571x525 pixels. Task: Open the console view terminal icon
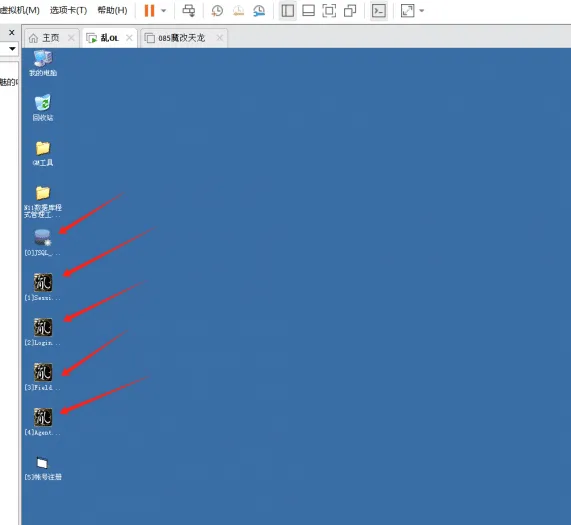(x=379, y=11)
